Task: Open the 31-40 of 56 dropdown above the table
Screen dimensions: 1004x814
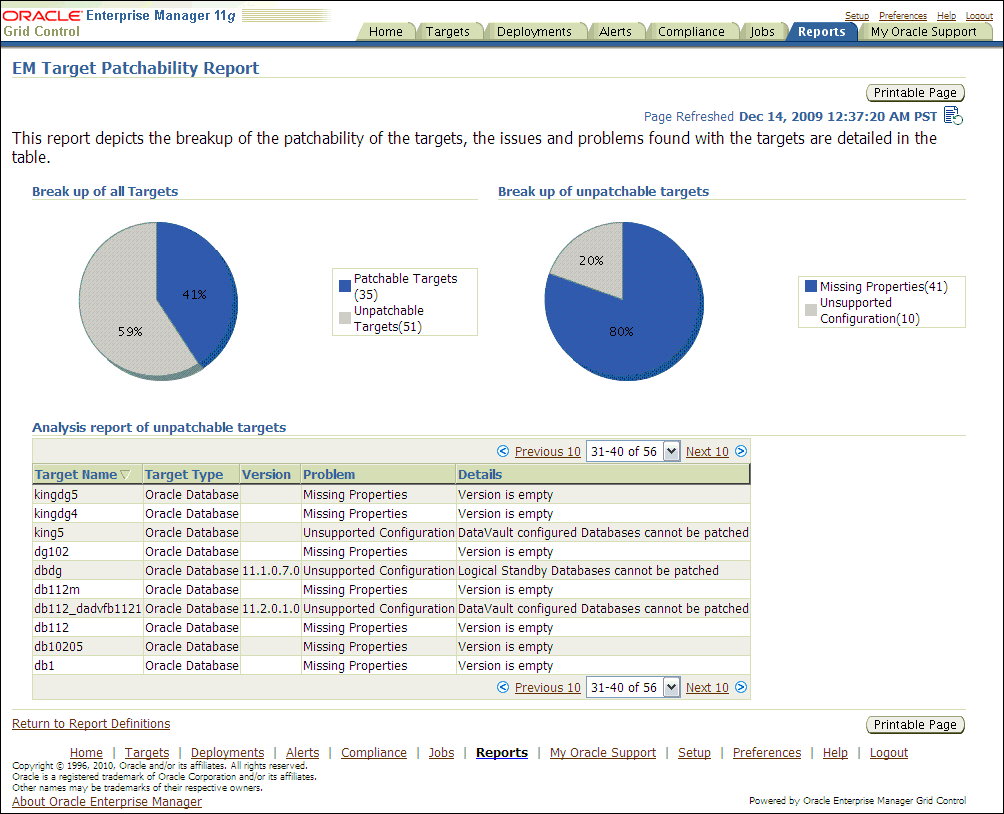Action: [x=633, y=452]
